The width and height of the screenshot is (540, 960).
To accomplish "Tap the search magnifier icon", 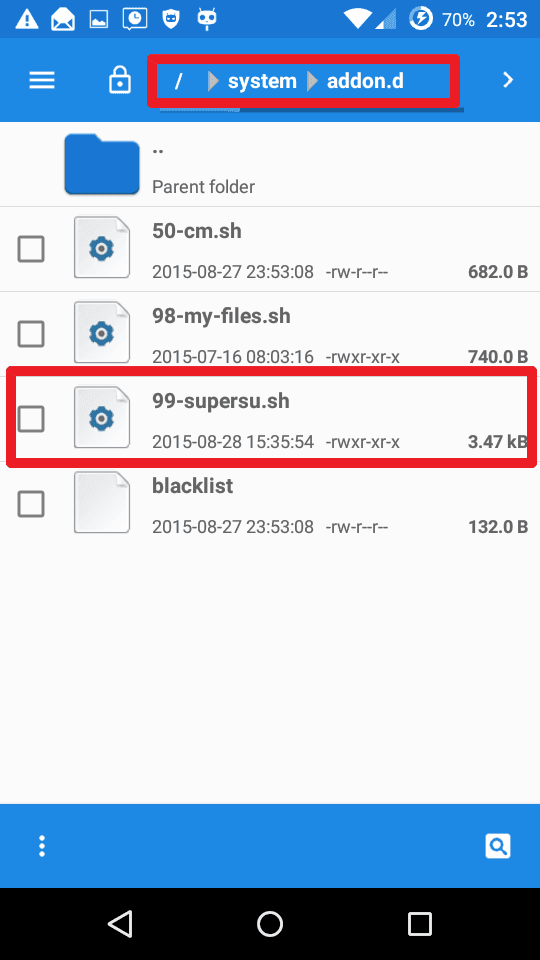I will click(498, 846).
